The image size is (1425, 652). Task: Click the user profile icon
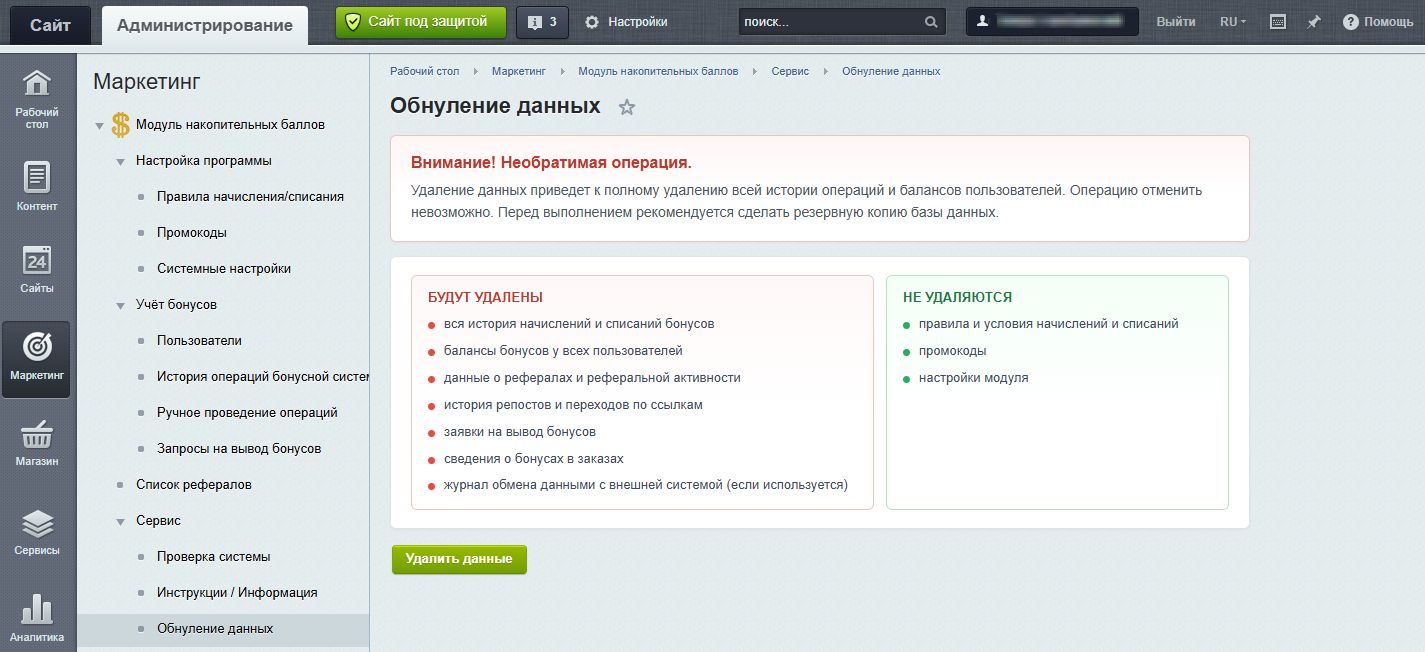(x=983, y=21)
